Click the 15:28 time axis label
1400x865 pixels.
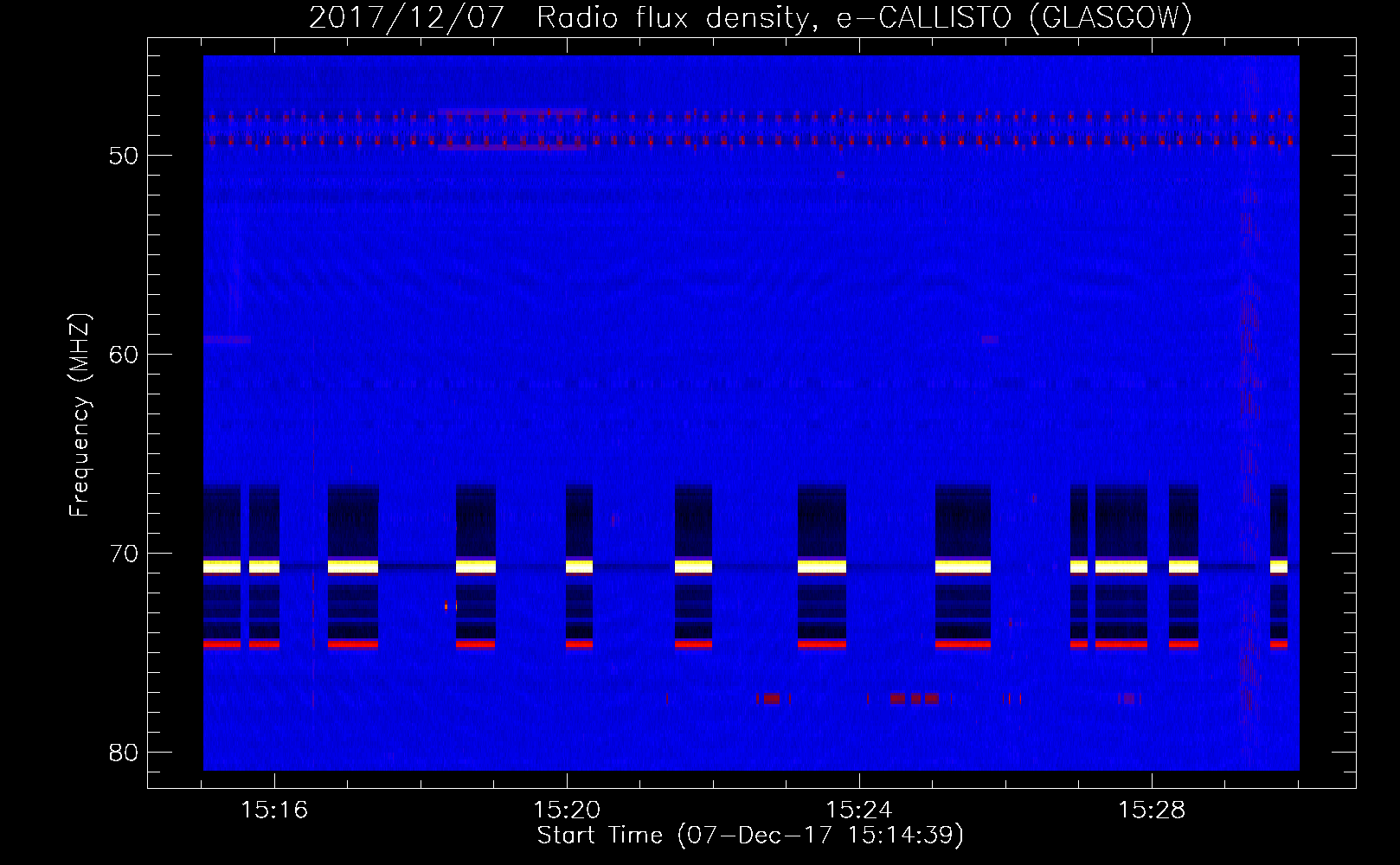[1152, 810]
